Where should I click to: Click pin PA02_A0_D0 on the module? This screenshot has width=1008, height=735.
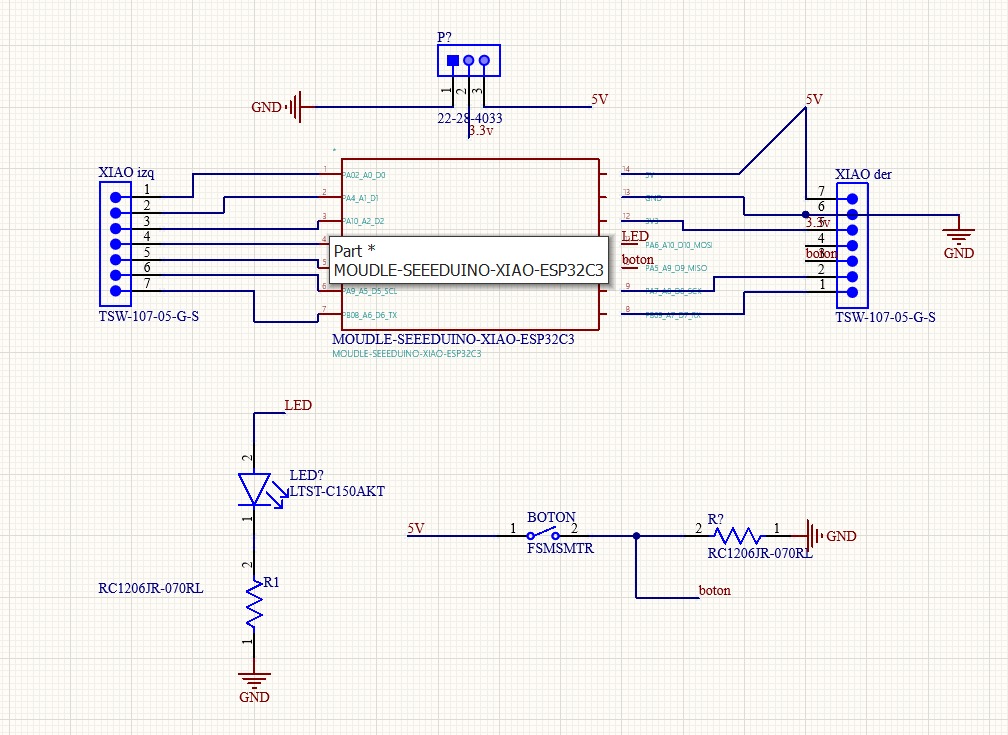[x=365, y=174]
